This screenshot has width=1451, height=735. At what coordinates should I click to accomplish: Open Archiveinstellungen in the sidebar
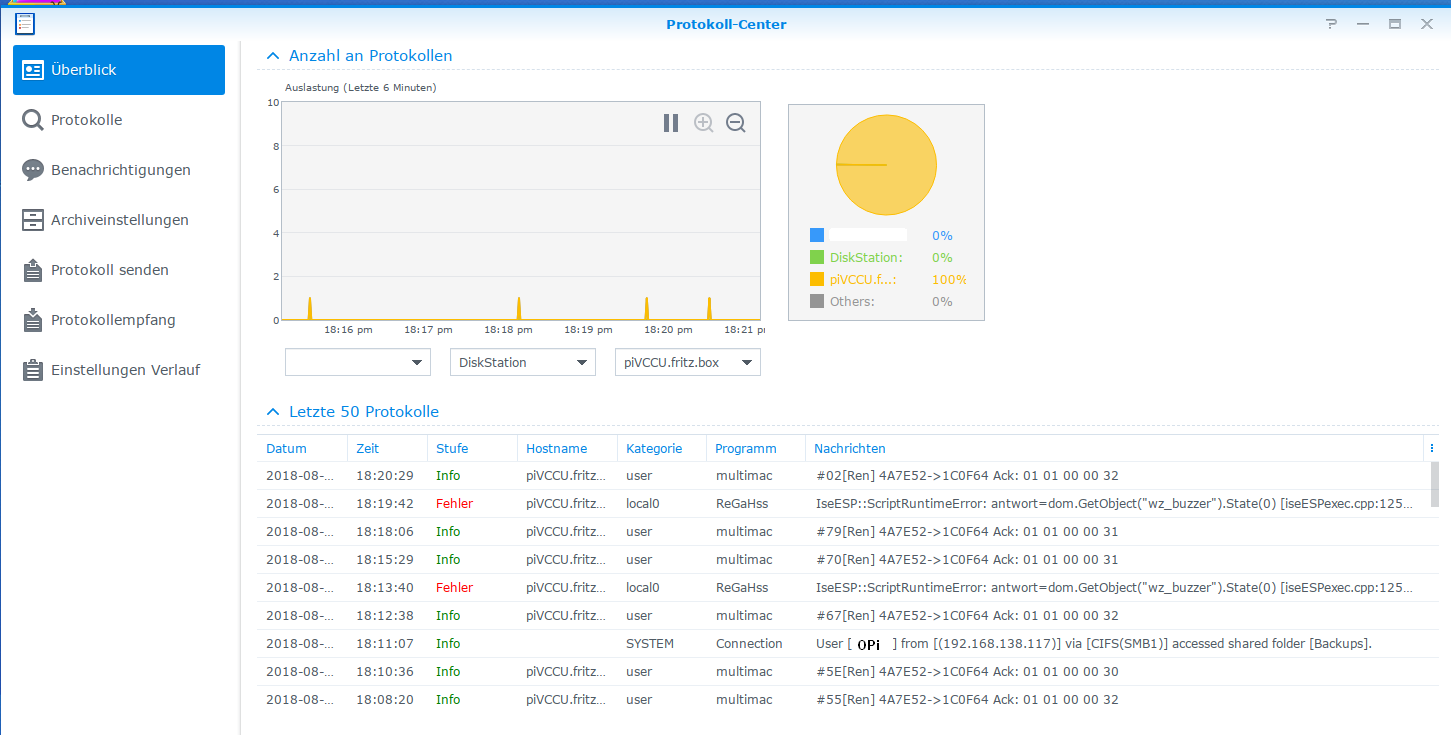(x=119, y=220)
